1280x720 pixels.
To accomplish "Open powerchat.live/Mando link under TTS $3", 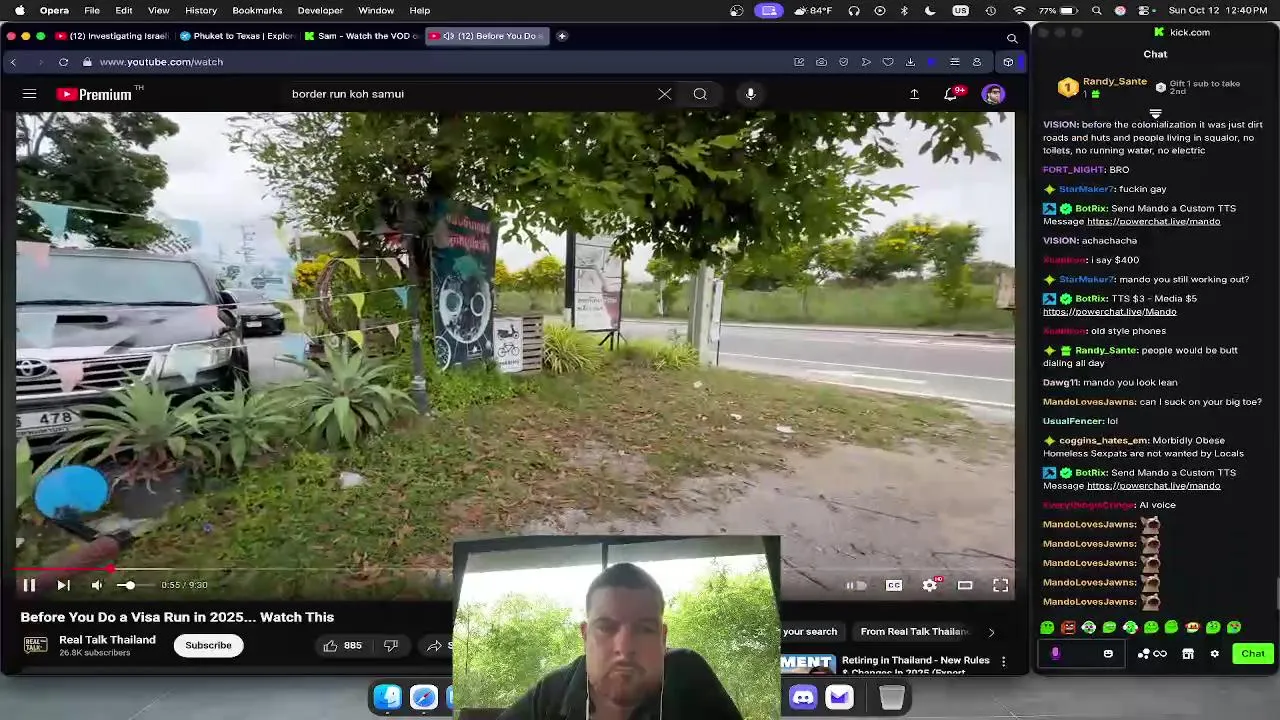I will pyautogui.click(x=1109, y=312).
